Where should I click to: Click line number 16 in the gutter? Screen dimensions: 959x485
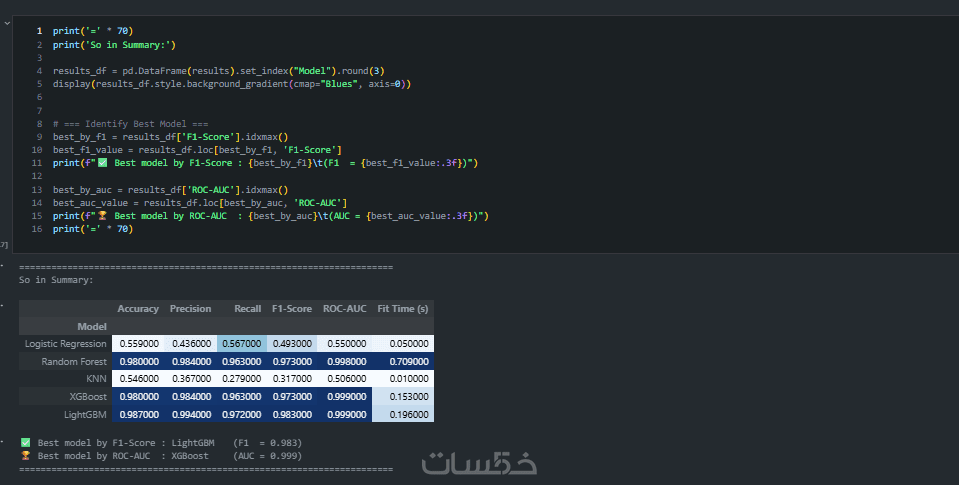(37, 229)
